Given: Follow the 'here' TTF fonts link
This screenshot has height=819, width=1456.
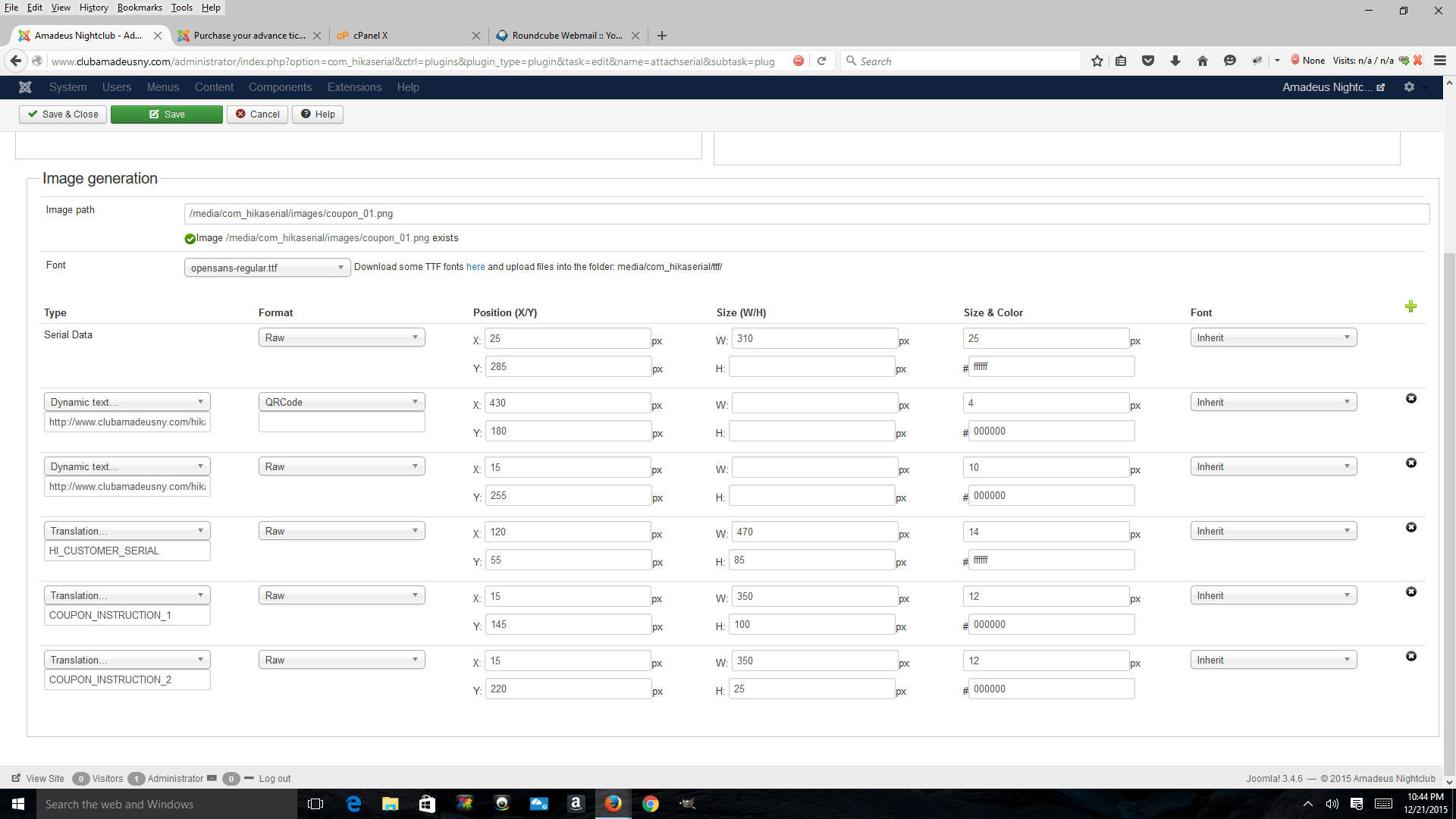Looking at the screenshot, I should 475,267.
